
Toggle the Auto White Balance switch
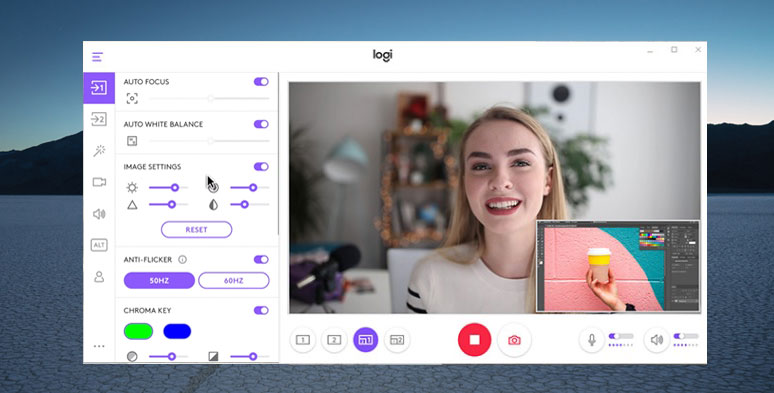(x=261, y=124)
